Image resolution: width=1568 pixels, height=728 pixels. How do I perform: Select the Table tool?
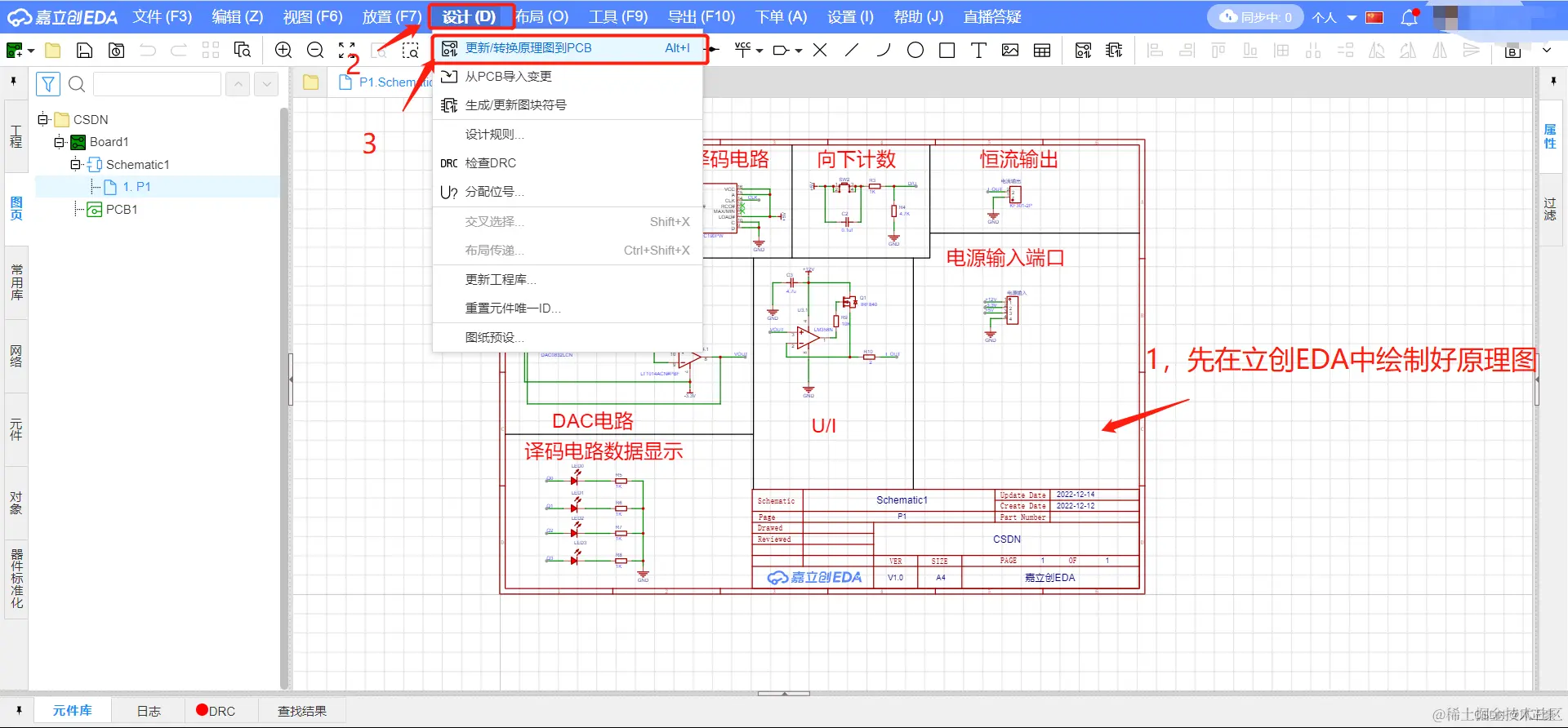1042,51
